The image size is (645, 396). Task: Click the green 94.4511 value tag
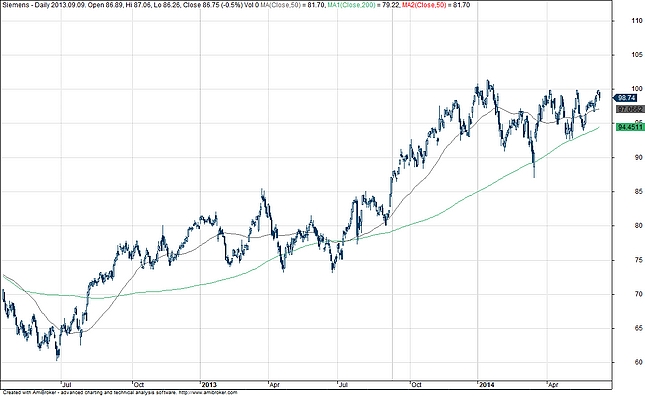(630, 127)
